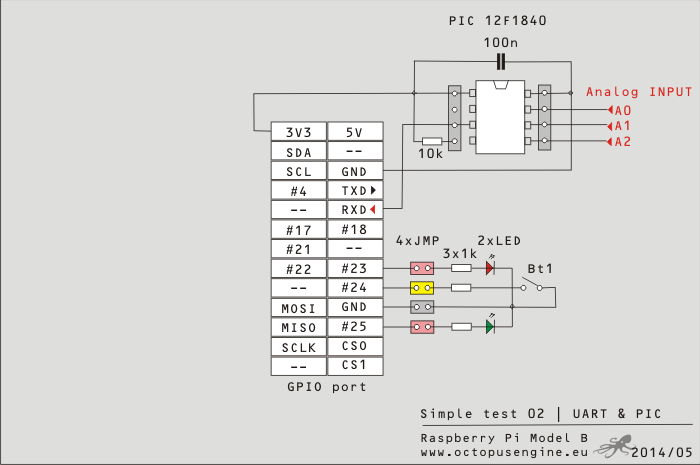The width and height of the screenshot is (700, 465).
Task: Select the MISO pin cell
Action: [x=299, y=327]
